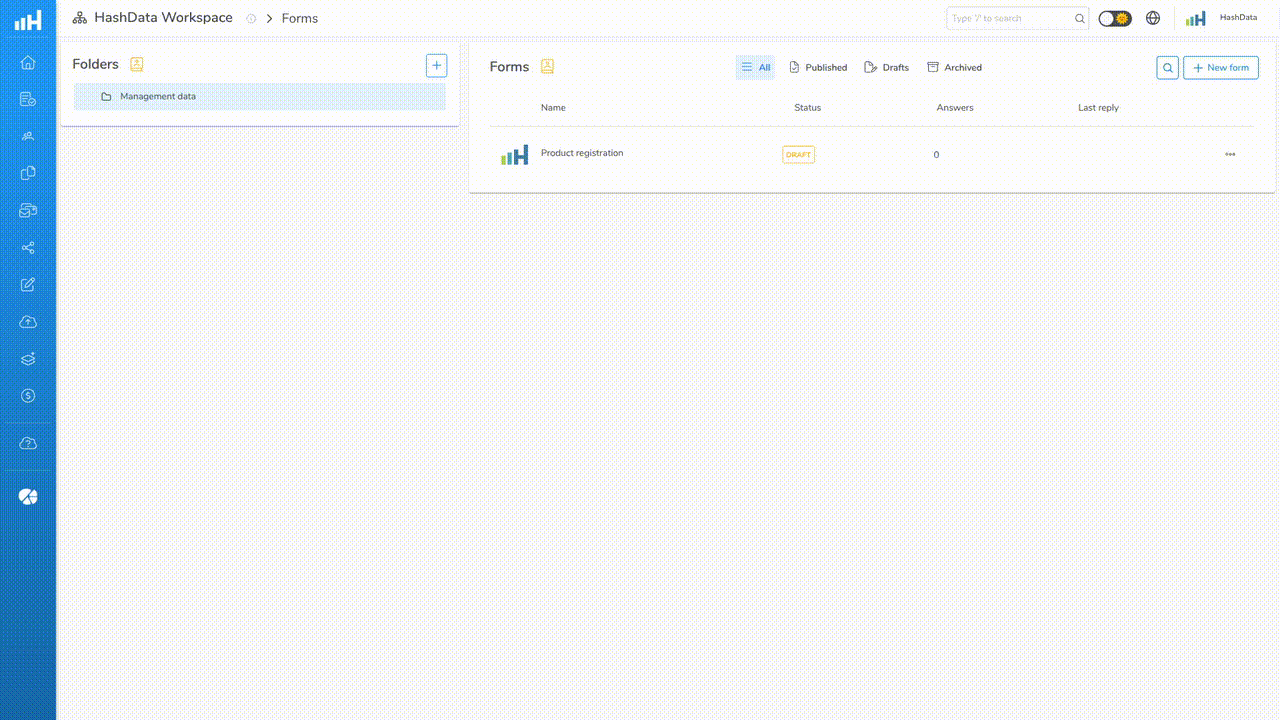This screenshot has height=720, width=1280.
Task: Select the Published filter
Action: pyautogui.click(x=818, y=67)
